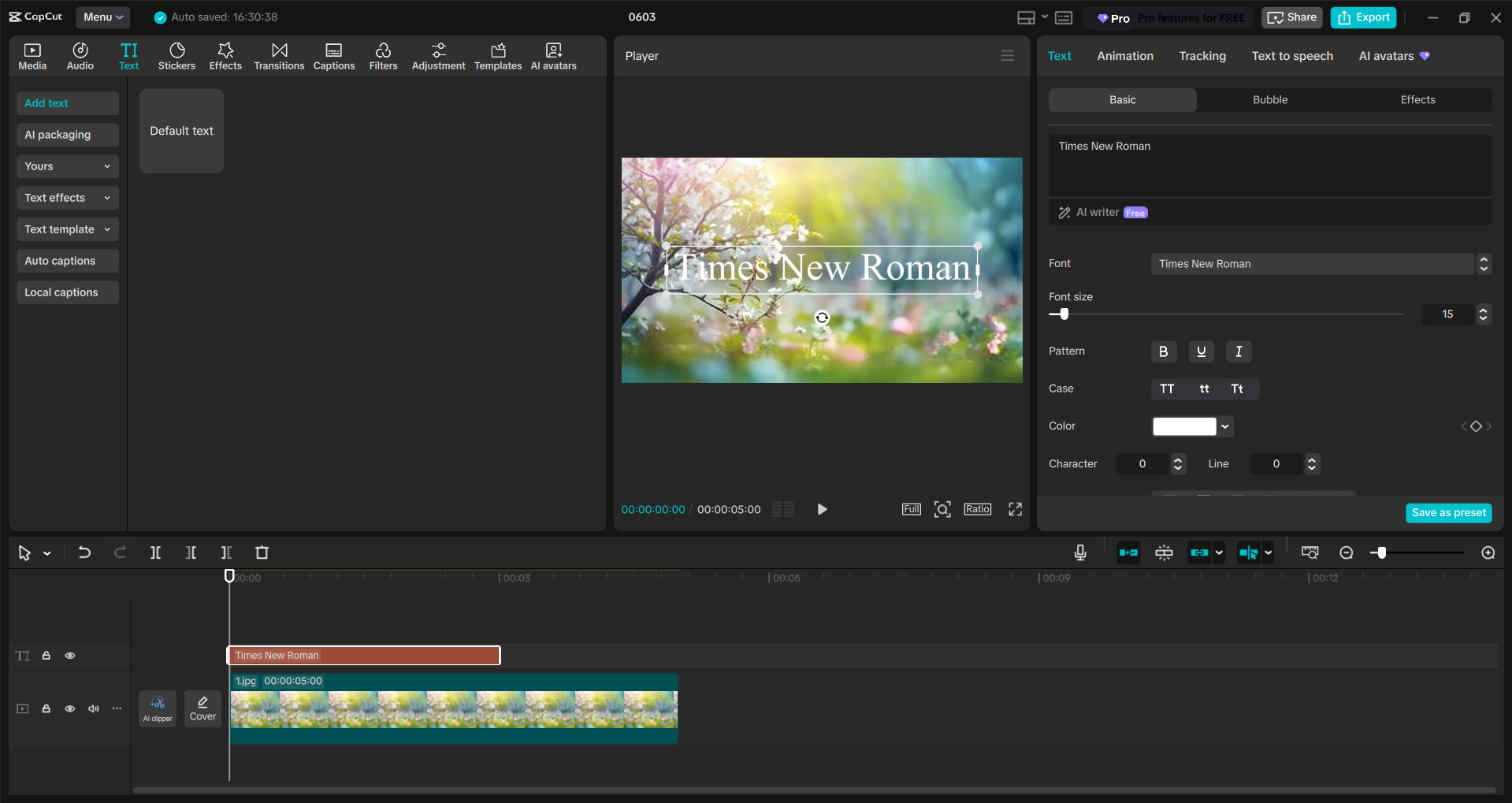Open the Menu dropdown

click(x=102, y=17)
